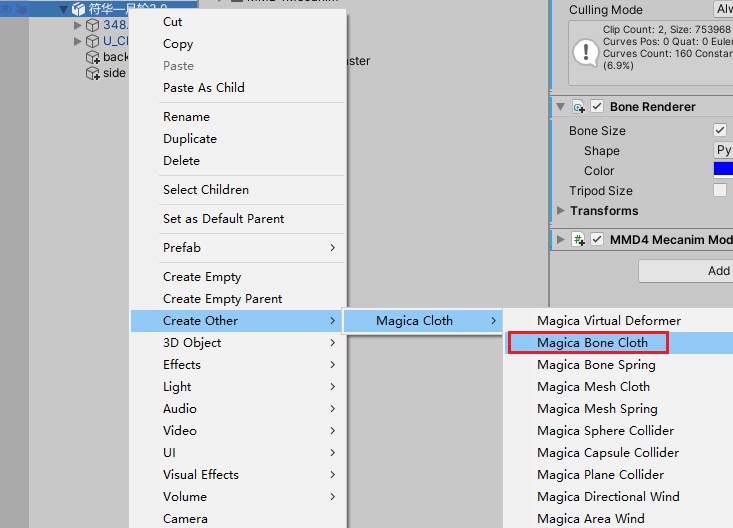Screen dimensions: 733x528
Task: Disable the Bone Renderer component checkbox
Action: 597,107
